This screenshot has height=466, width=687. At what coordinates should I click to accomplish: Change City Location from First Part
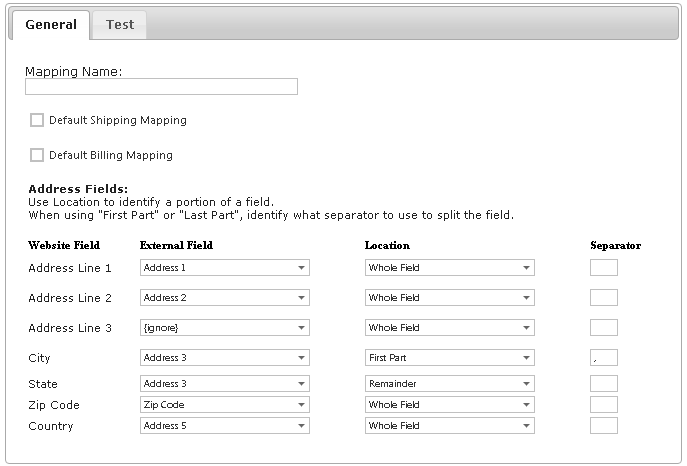click(x=449, y=358)
